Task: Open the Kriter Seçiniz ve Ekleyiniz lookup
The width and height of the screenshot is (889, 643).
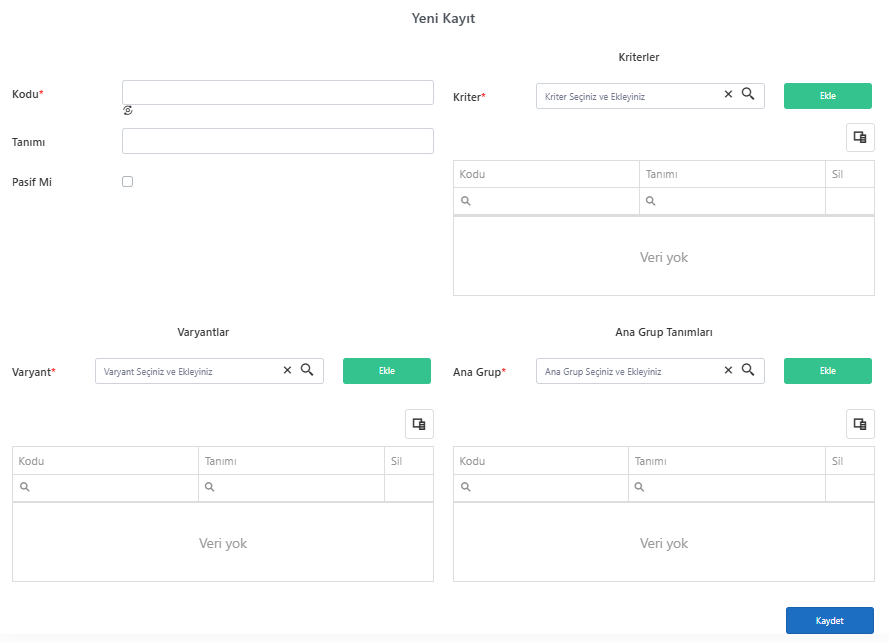Action: [628, 96]
